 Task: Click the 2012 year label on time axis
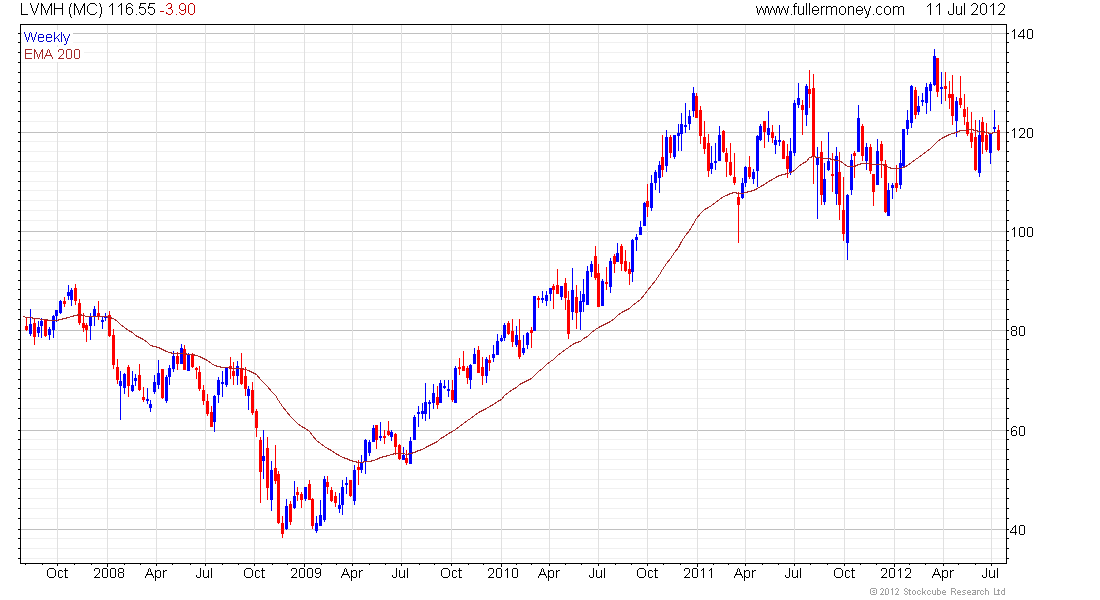(x=896, y=573)
